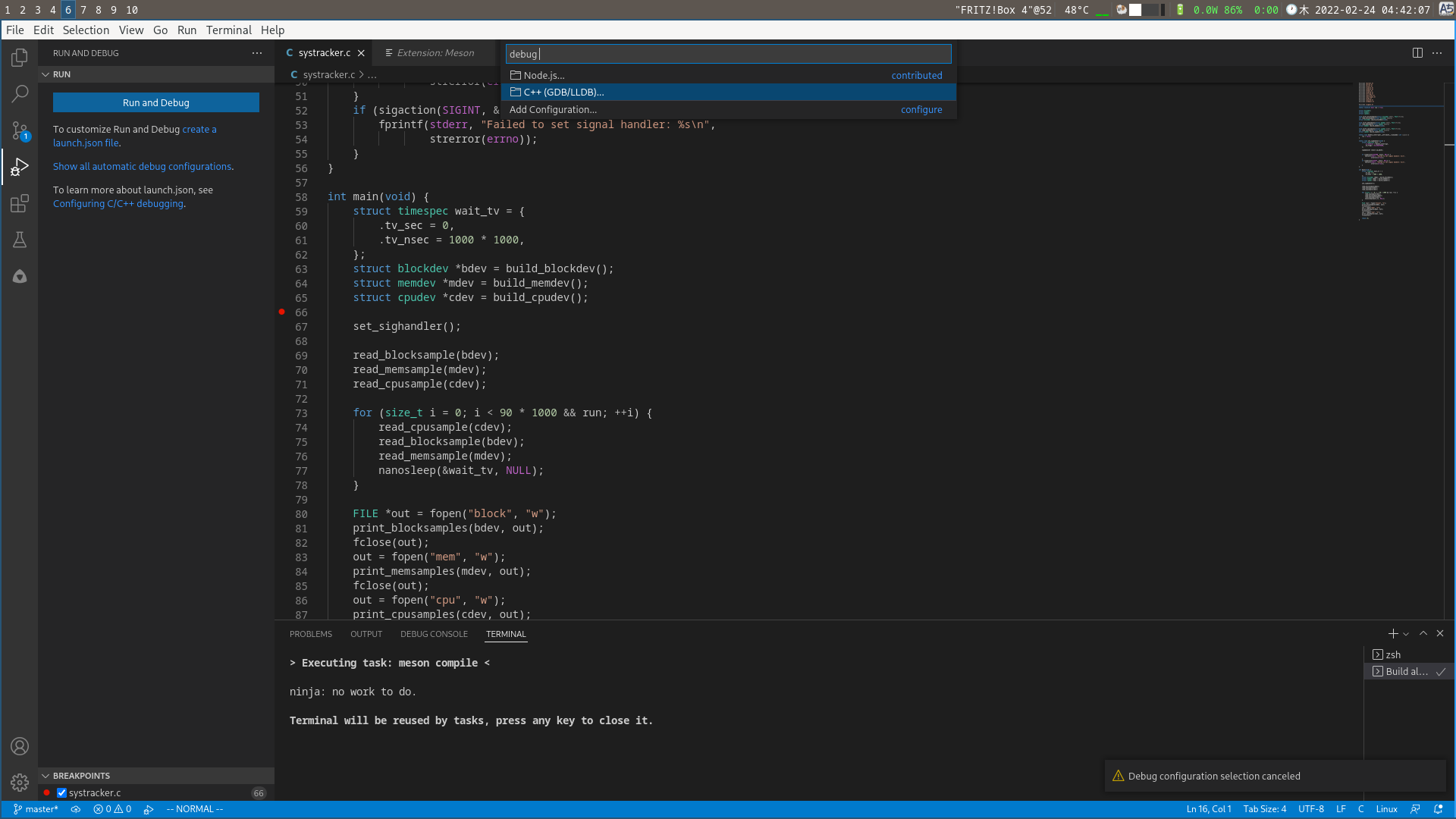Open the Run menu
Viewport: 1456px width, 819px height.
(187, 30)
